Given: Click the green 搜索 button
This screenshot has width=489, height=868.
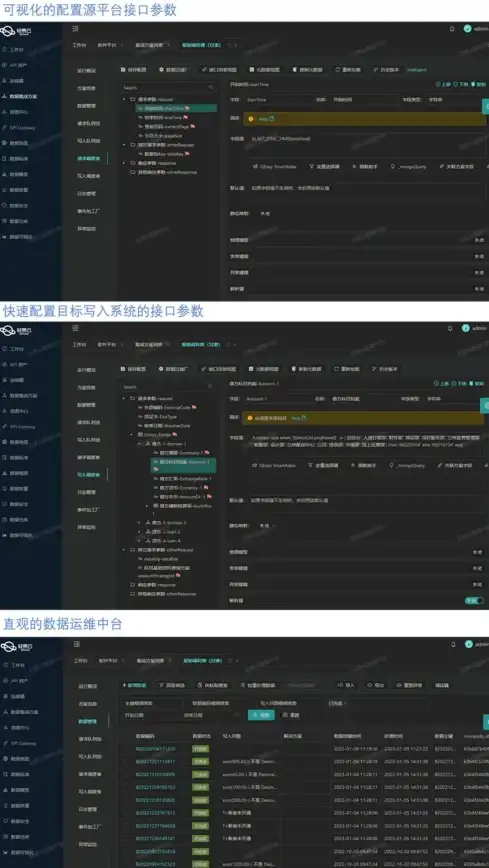Looking at the screenshot, I should 261,715.
